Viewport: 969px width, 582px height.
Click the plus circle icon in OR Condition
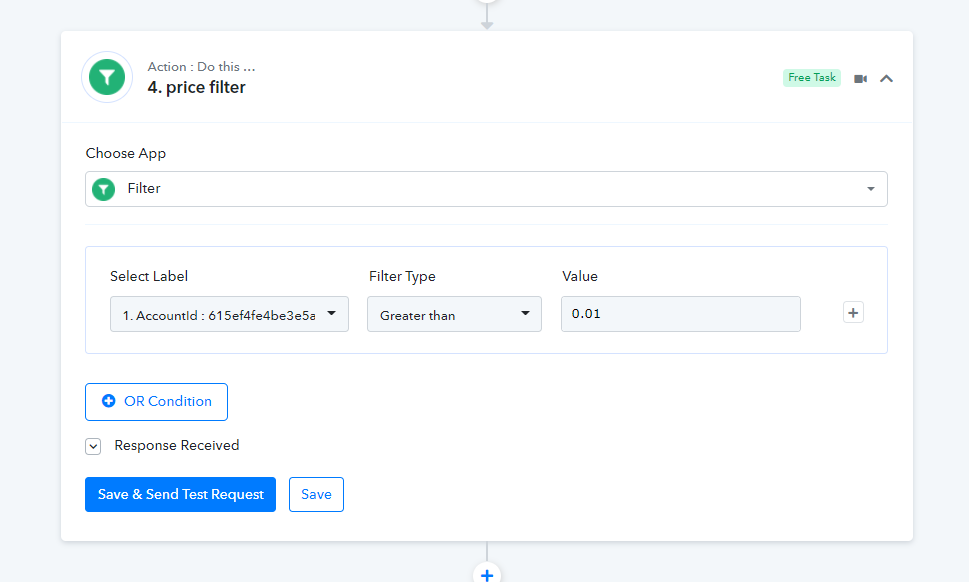109,401
